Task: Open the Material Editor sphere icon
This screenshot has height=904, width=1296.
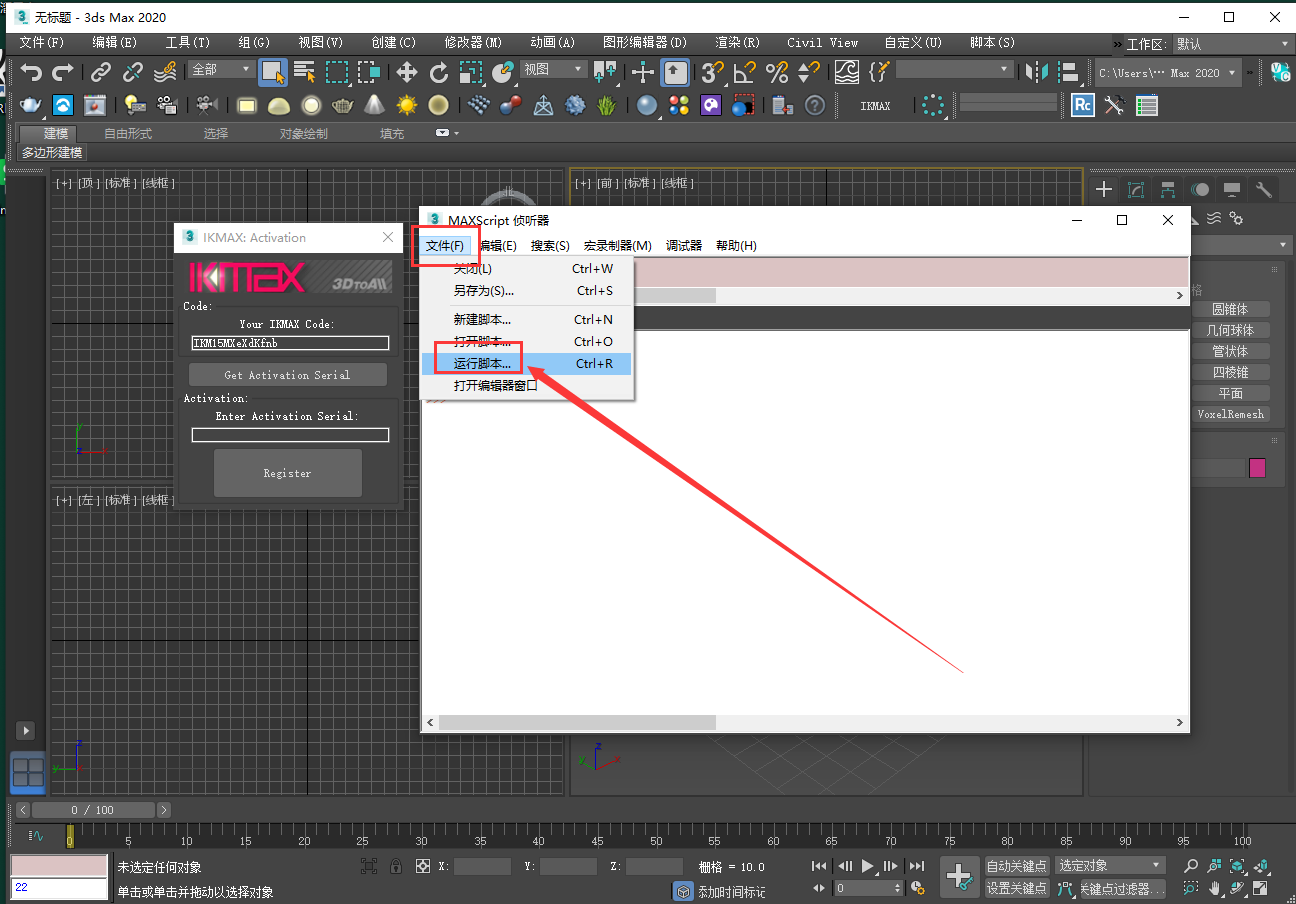Action: pyautogui.click(x=647, y=105)
